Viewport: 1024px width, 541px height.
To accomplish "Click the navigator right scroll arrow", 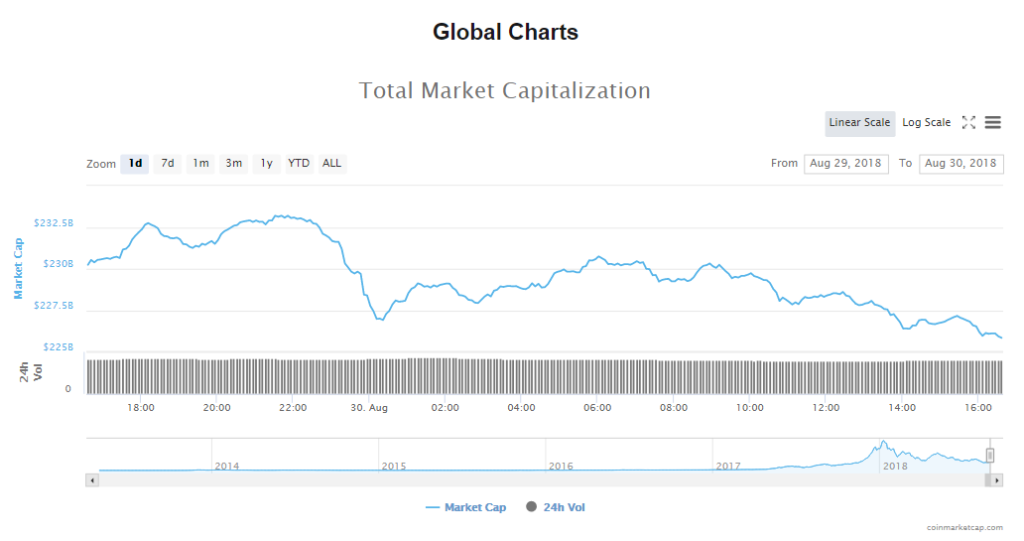I will click(997, 480).
